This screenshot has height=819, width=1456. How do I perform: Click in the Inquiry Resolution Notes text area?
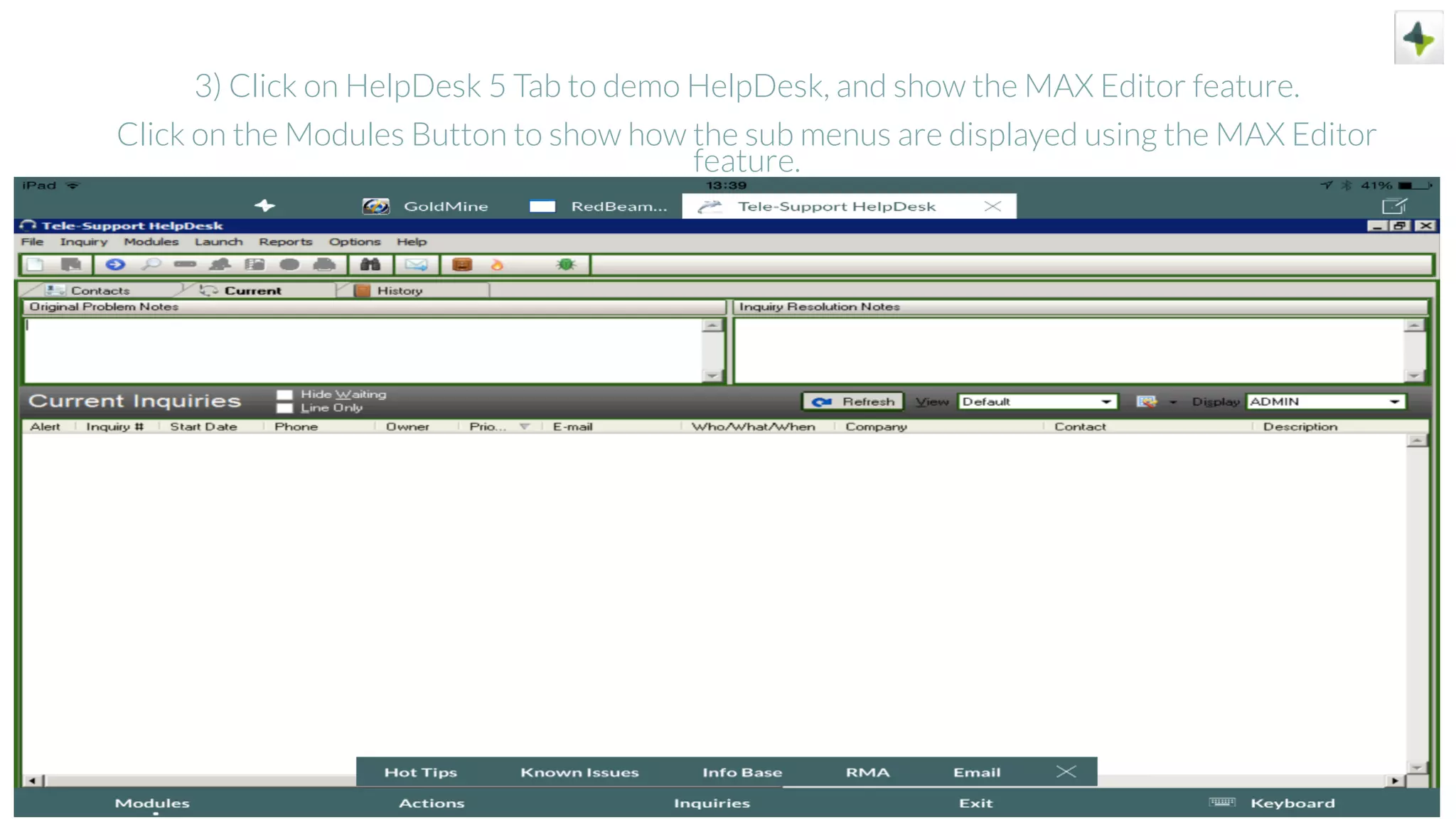(1070, 350)
